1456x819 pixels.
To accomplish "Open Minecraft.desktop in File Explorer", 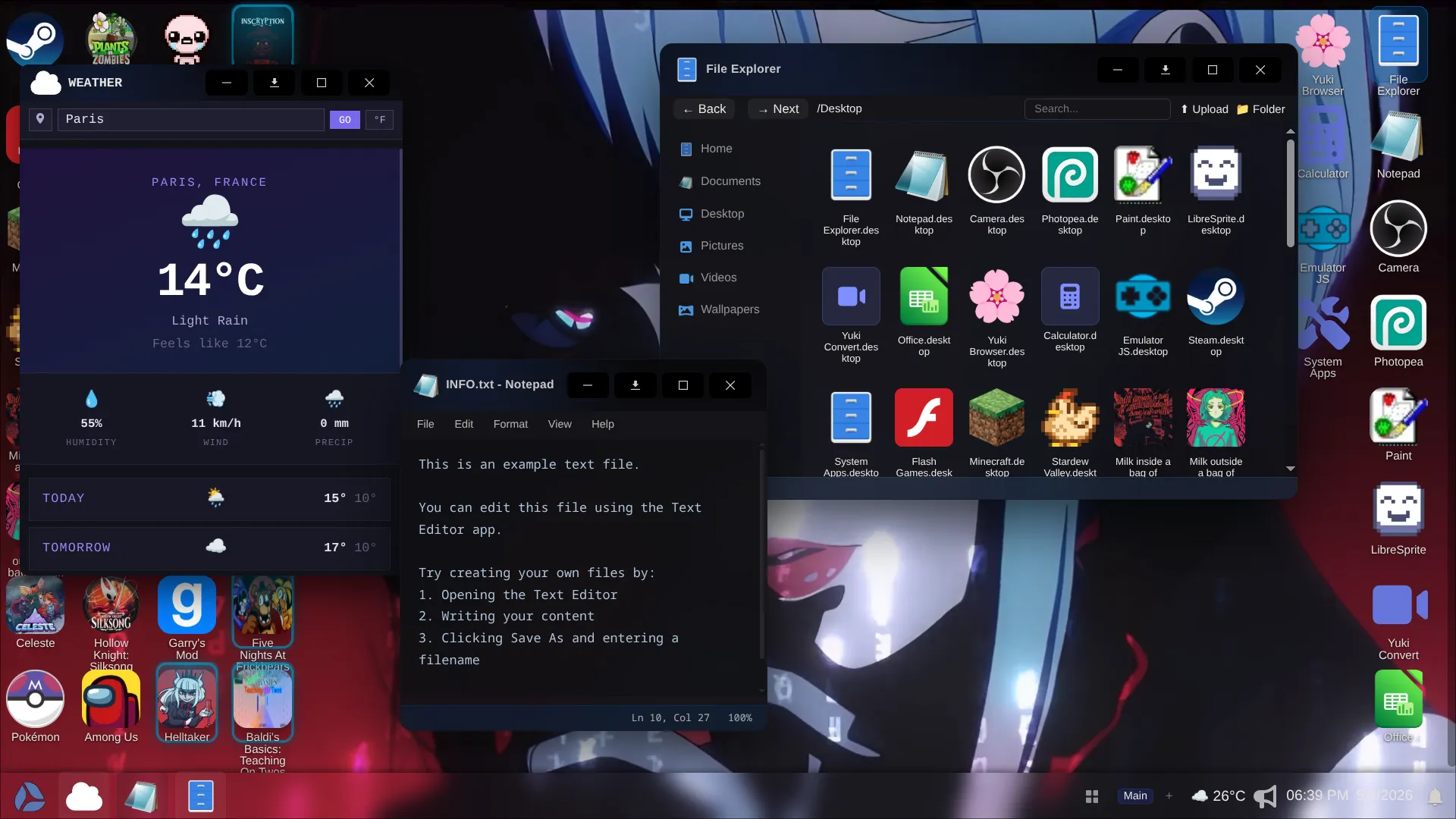I will click(996, 432).
